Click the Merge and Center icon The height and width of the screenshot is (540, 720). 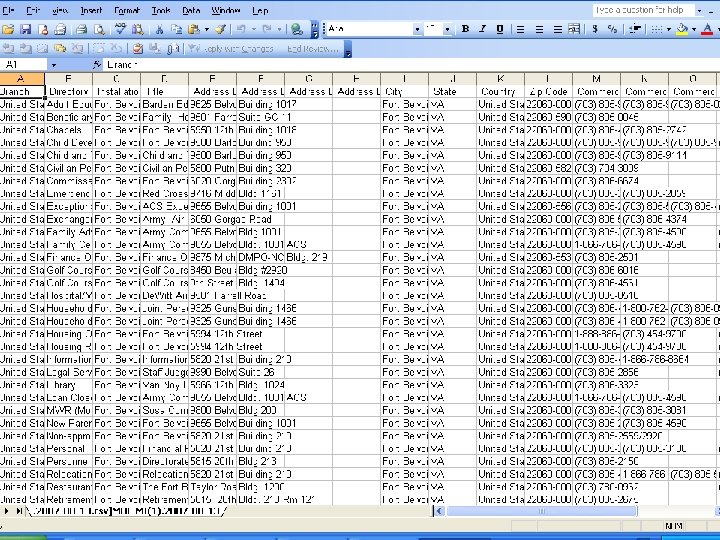click(574, 29)
